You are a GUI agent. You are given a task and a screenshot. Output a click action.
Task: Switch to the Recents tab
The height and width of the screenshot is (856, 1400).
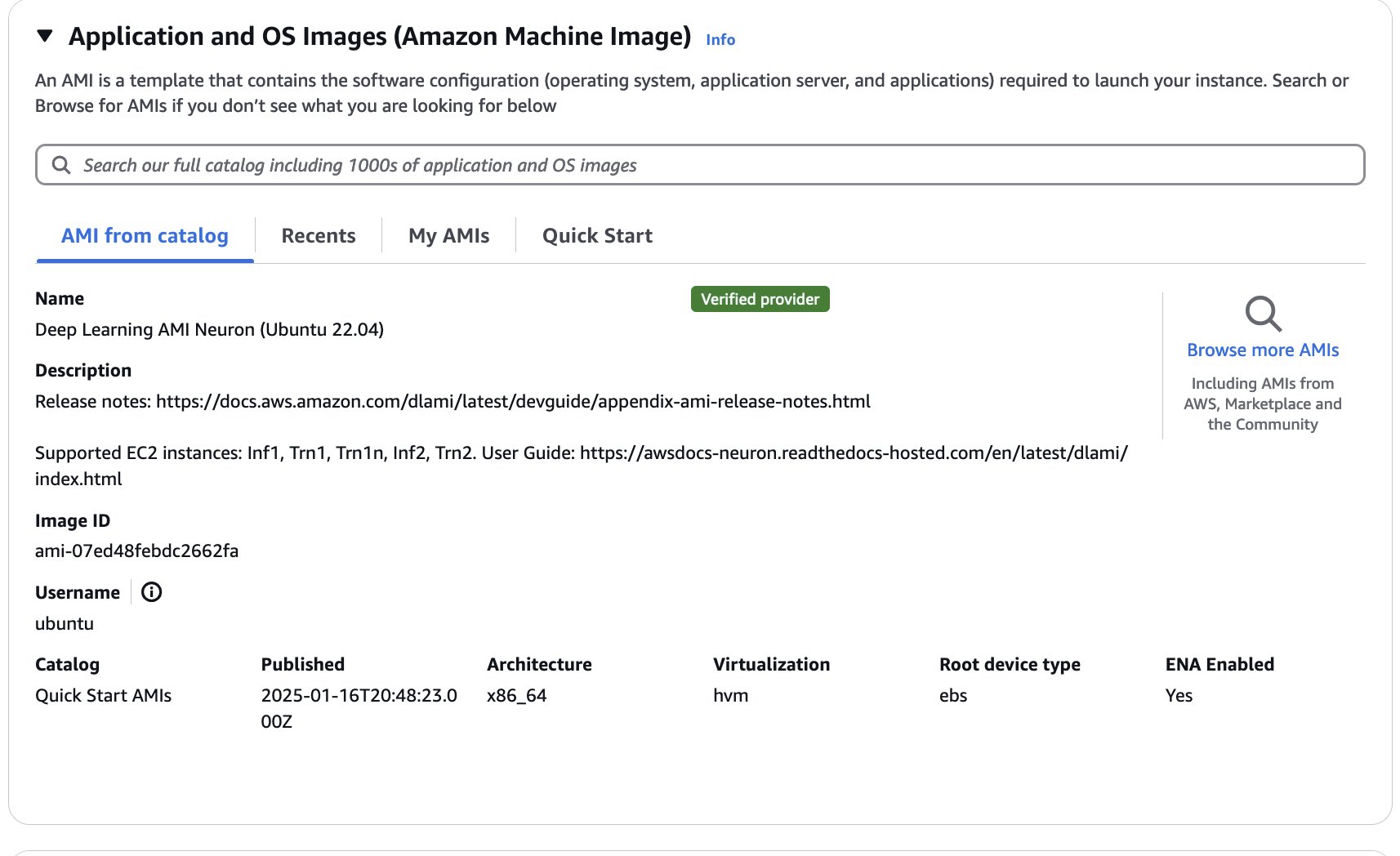(319, 236)
